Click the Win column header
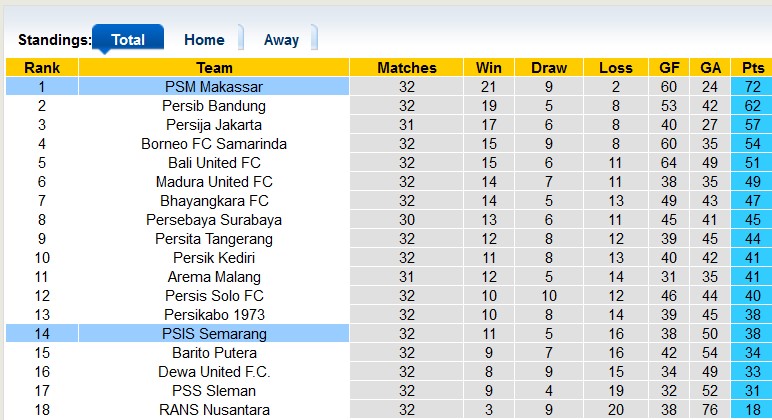Image resolution: width=772 pixels, height=420 pixels. tap(489, 68)
